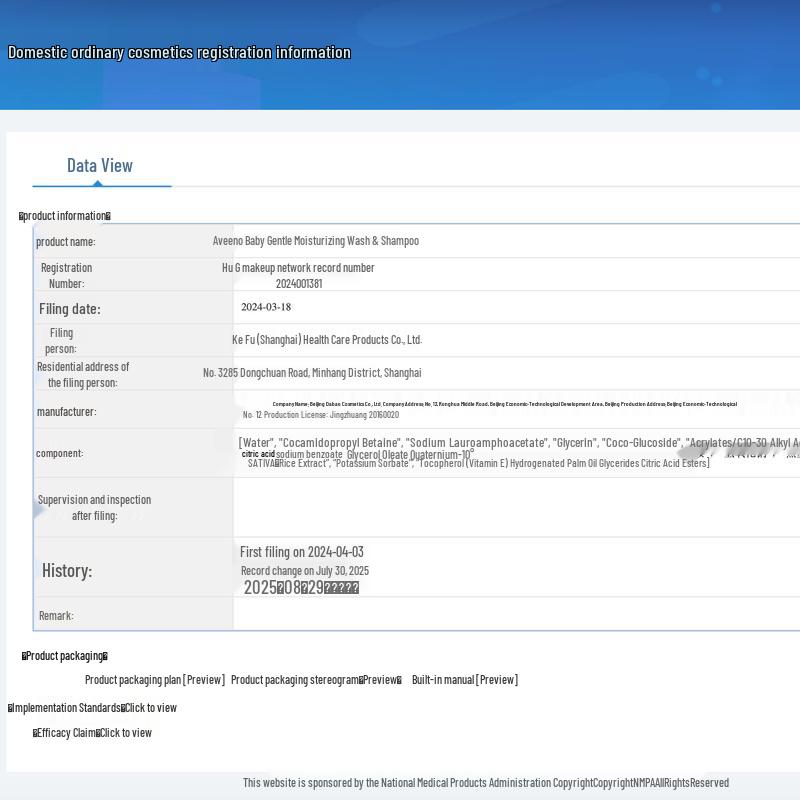Click the page title 'Domestic ordinary cosmetics registration information'

[x=179, y=53]
